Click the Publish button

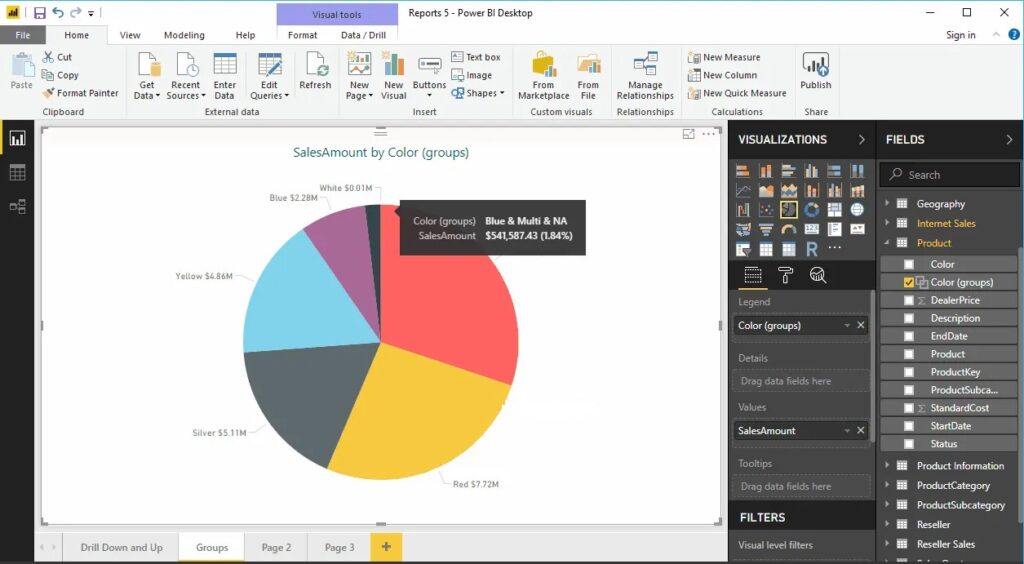coord(816,70)
